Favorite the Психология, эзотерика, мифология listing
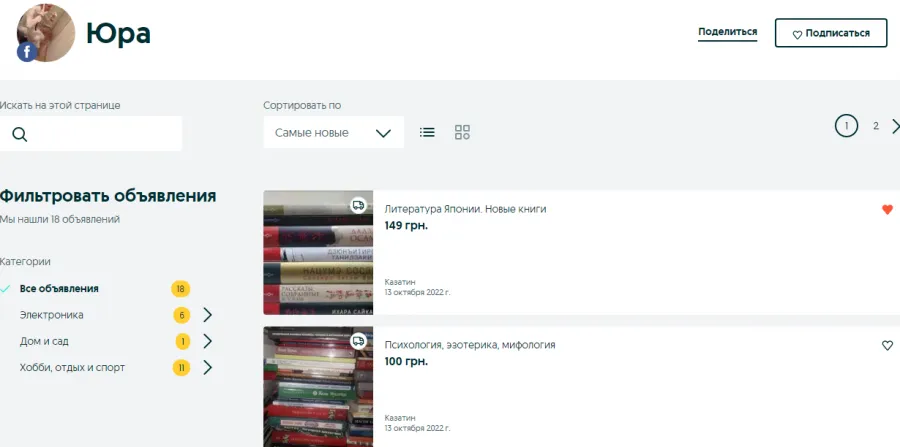 point(887,345)
